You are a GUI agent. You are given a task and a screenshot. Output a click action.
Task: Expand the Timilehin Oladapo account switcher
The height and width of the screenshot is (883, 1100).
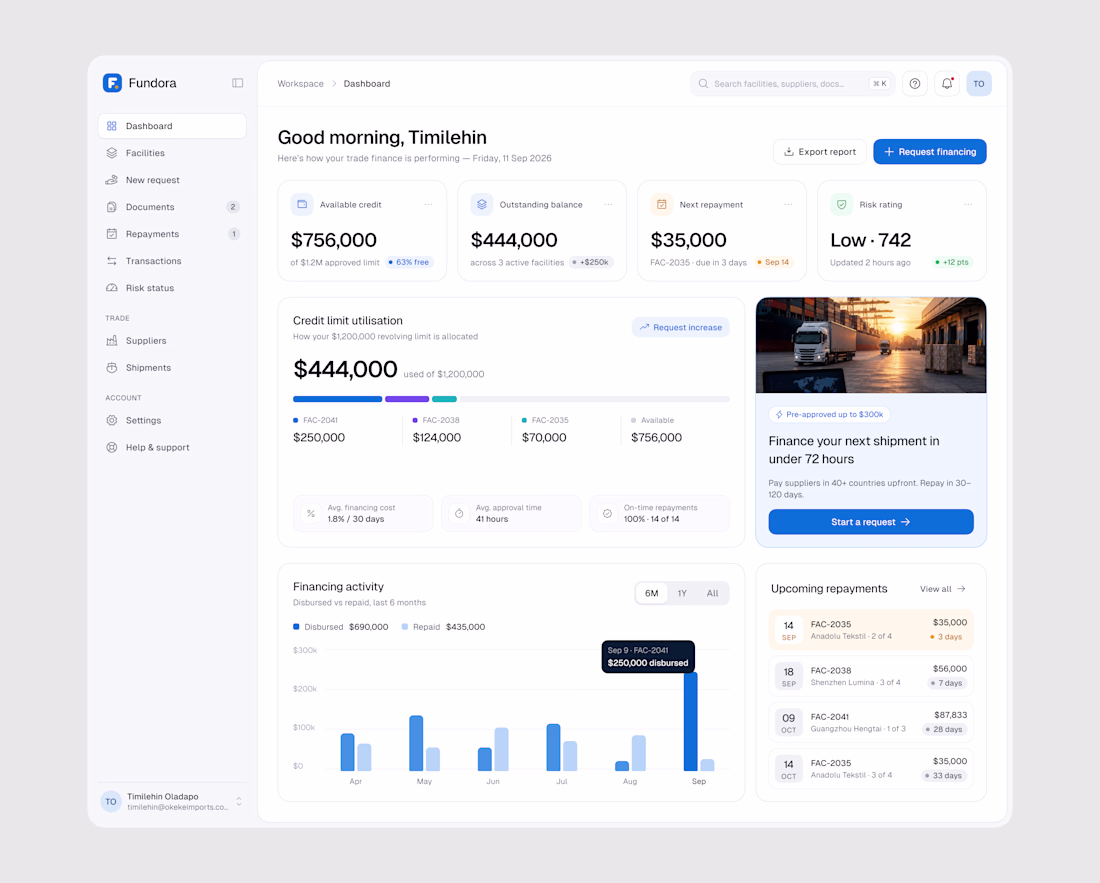tap(239, 802)
